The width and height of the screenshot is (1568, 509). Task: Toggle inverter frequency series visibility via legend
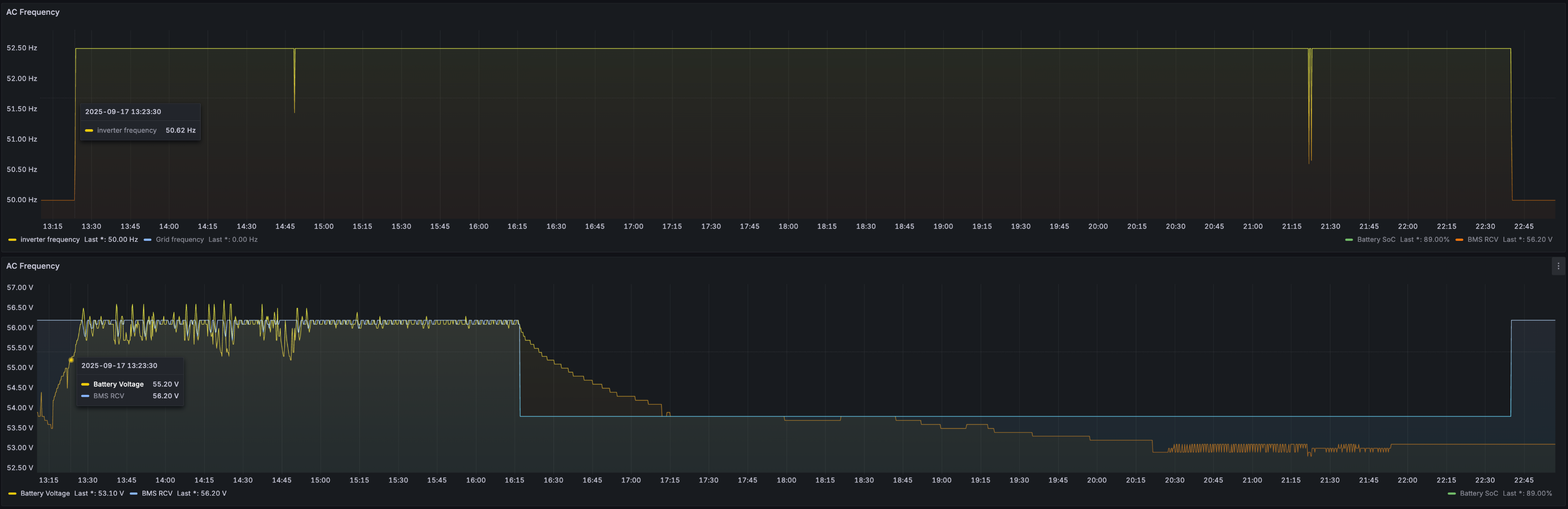coord(50,240)
